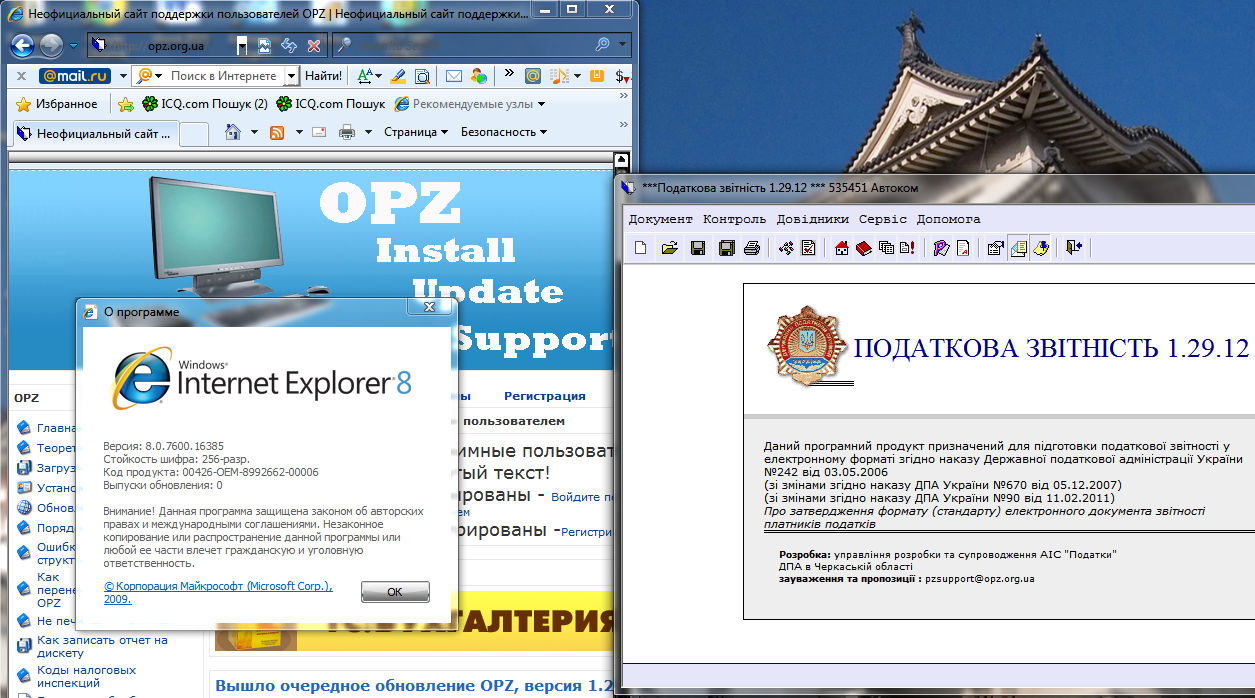Click the Read Mail icon in IE command bar
Image resolution: width=1255 pixels, height=698 pixels.
click(x=320, y=132)
